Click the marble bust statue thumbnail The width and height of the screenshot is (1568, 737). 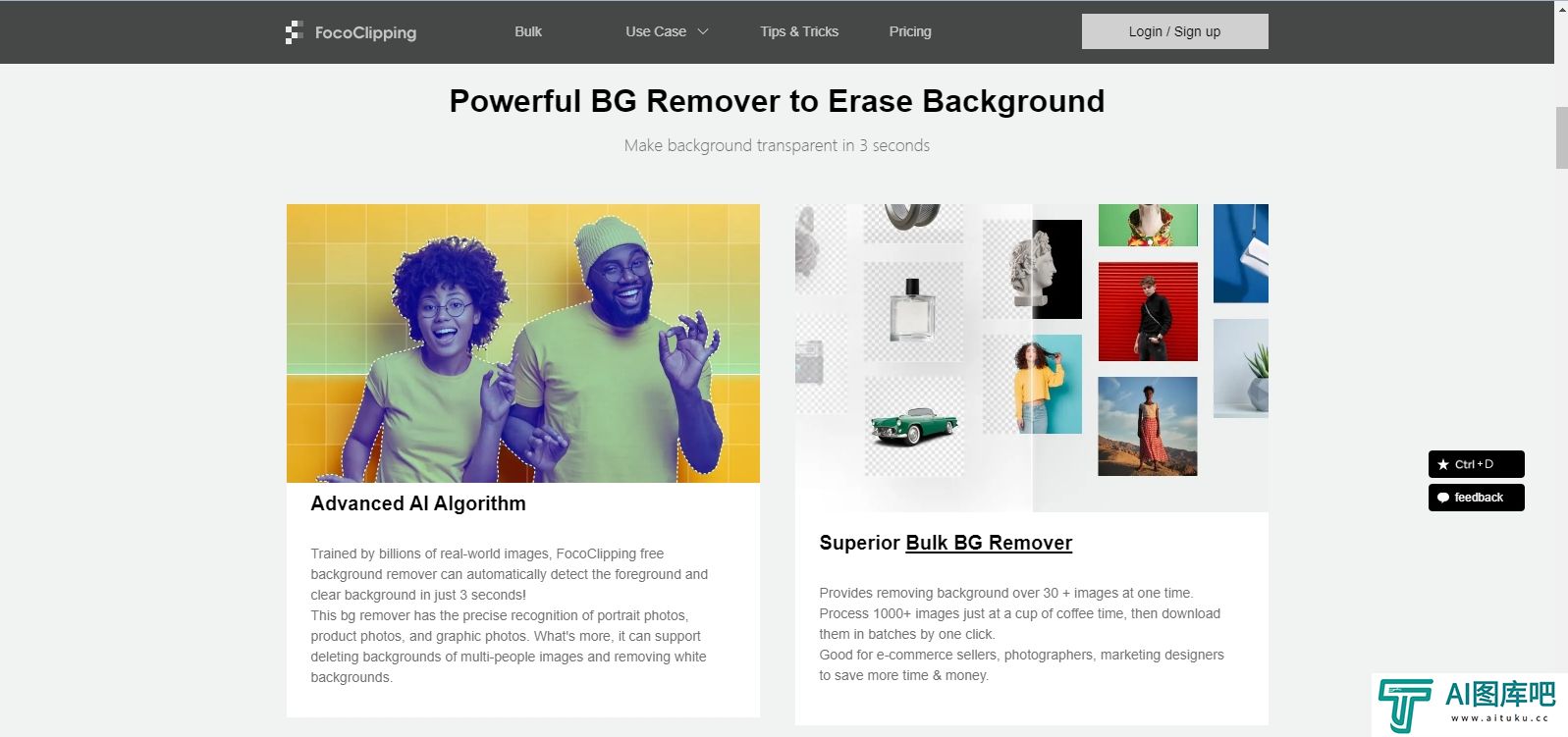point(1032,269)
